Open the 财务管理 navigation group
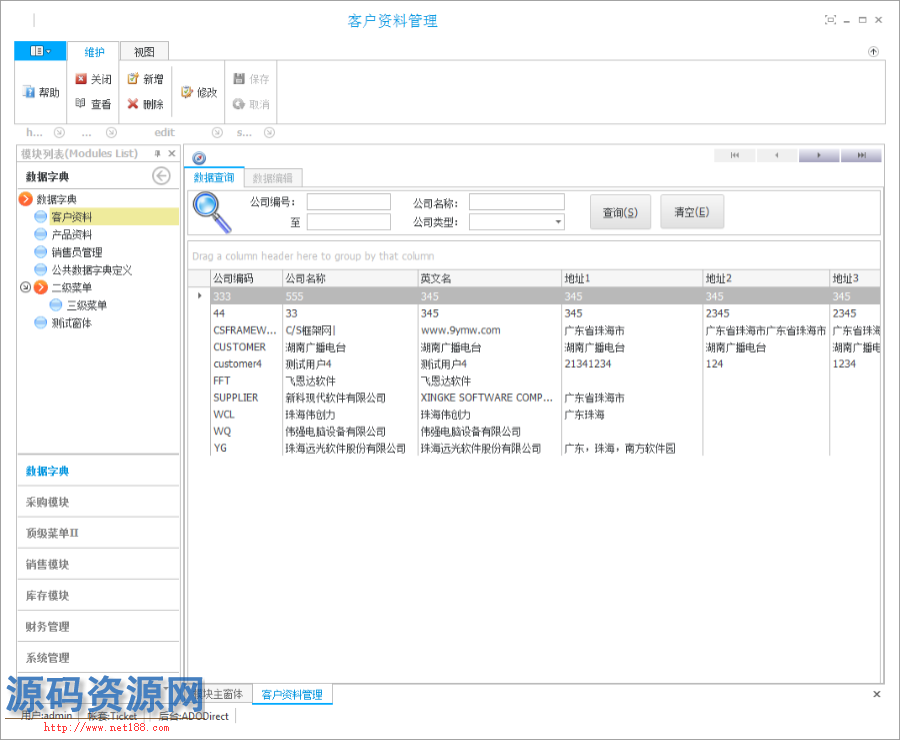The width and height of the screenshot is (900, 740). coord(98,626)
